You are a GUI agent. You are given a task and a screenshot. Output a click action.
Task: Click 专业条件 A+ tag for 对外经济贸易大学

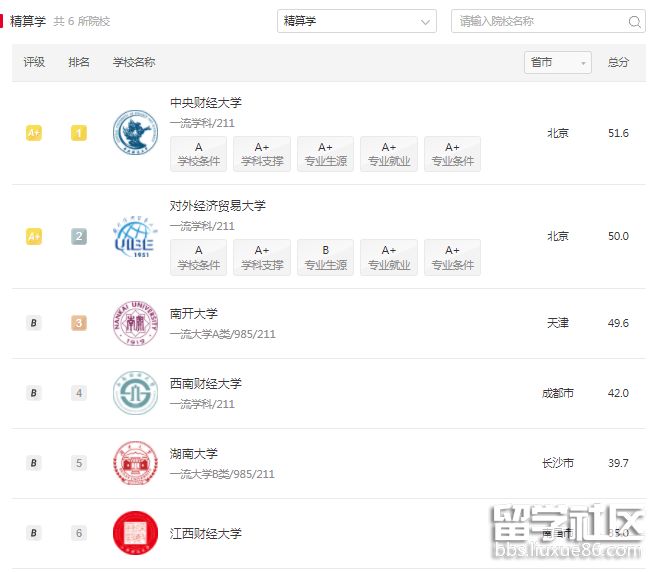(452, 257)
